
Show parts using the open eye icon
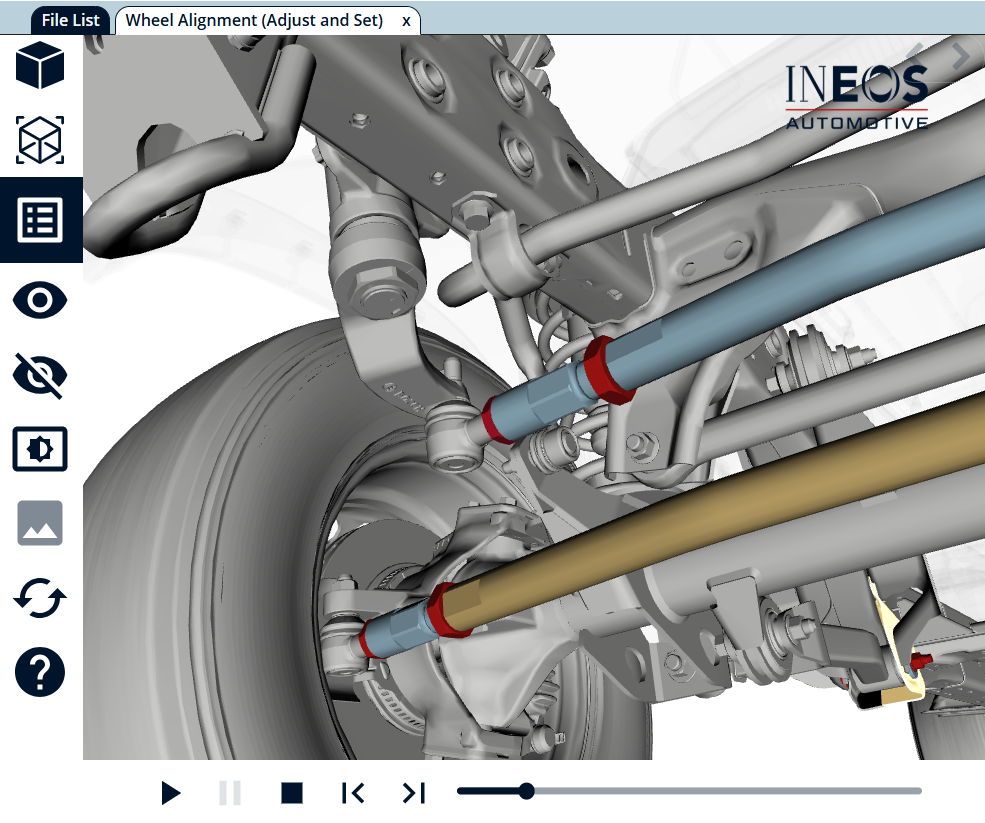click(40, 299)
